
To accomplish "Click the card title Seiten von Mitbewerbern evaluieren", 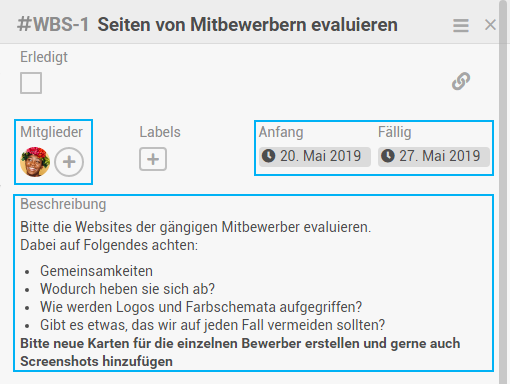I will point(247,25).
